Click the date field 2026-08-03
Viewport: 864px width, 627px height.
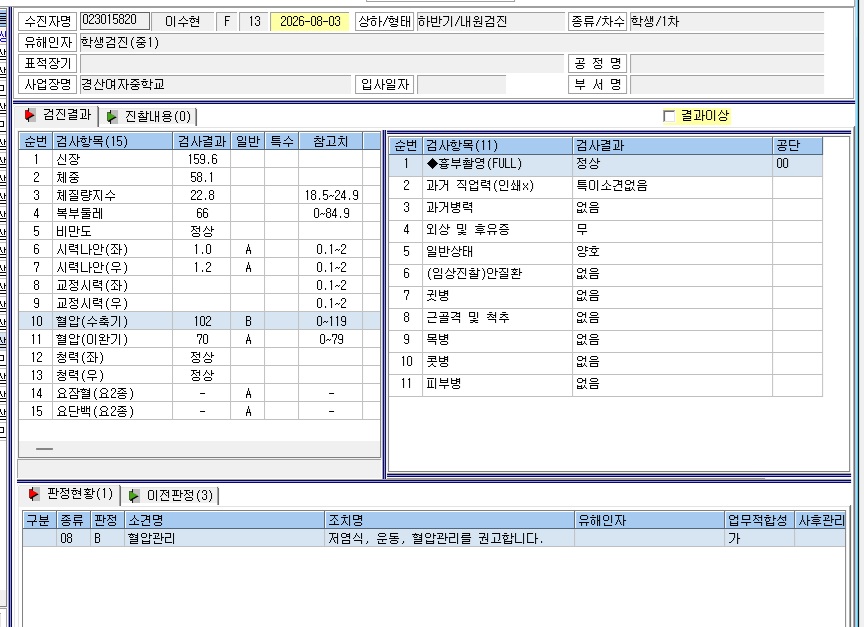click(x=310, y=21)
